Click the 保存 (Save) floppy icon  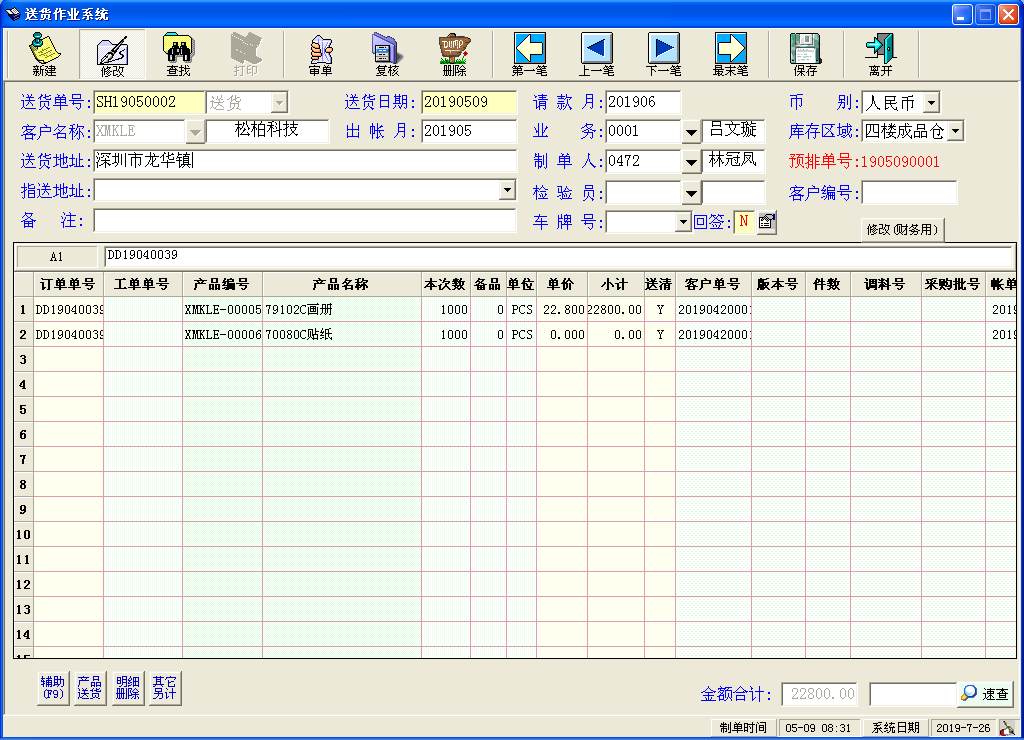point(805,54)
